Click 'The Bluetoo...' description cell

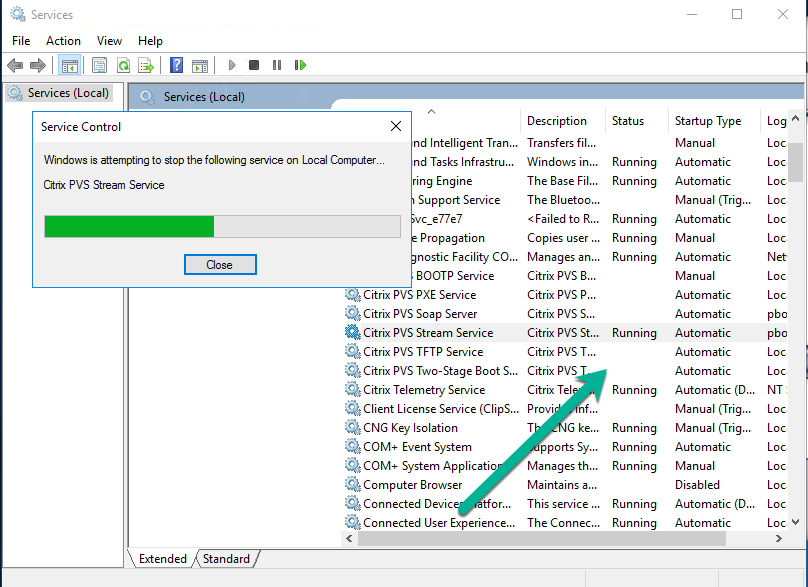[563, 199]
